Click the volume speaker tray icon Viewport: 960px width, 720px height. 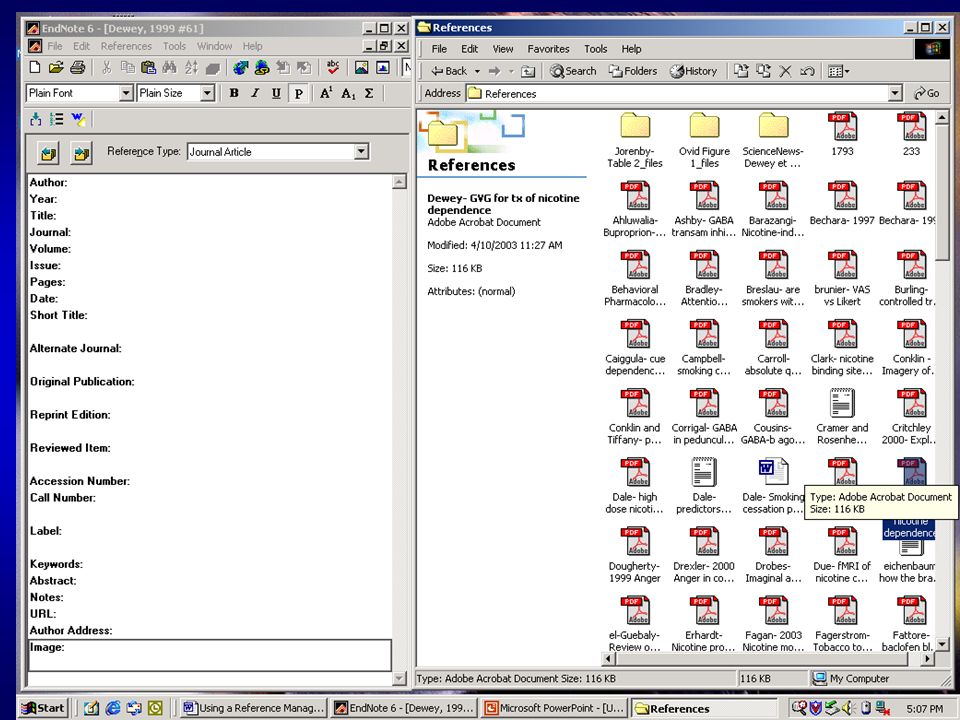848,708
